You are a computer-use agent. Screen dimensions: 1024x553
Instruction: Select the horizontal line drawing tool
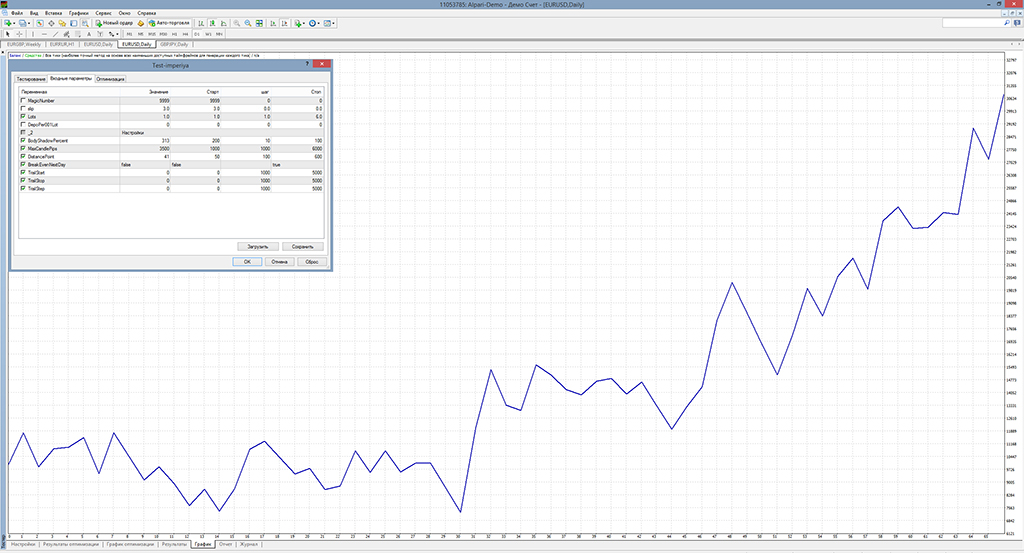pos(44,34)
